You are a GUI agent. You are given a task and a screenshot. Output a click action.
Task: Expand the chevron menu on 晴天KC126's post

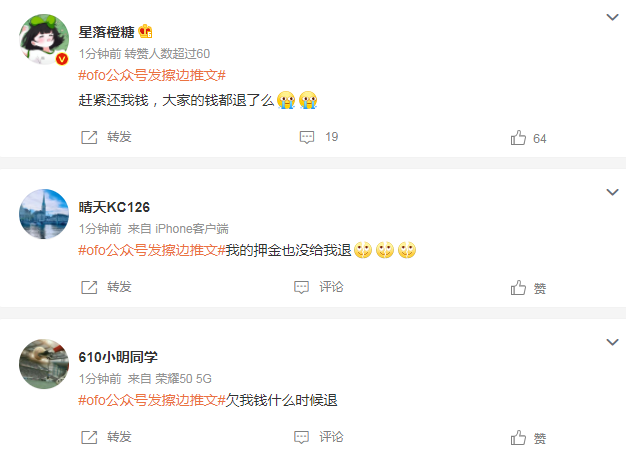612,192
